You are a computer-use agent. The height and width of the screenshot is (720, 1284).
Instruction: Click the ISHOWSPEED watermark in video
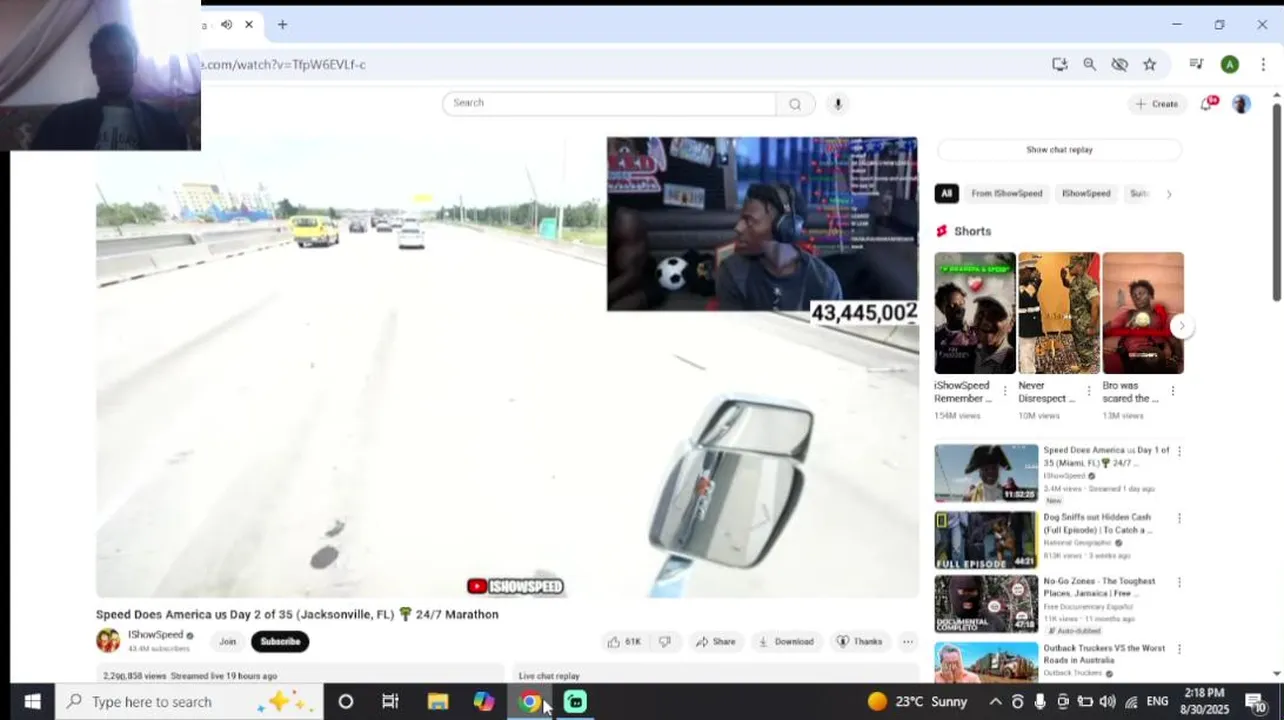(516, 587)
